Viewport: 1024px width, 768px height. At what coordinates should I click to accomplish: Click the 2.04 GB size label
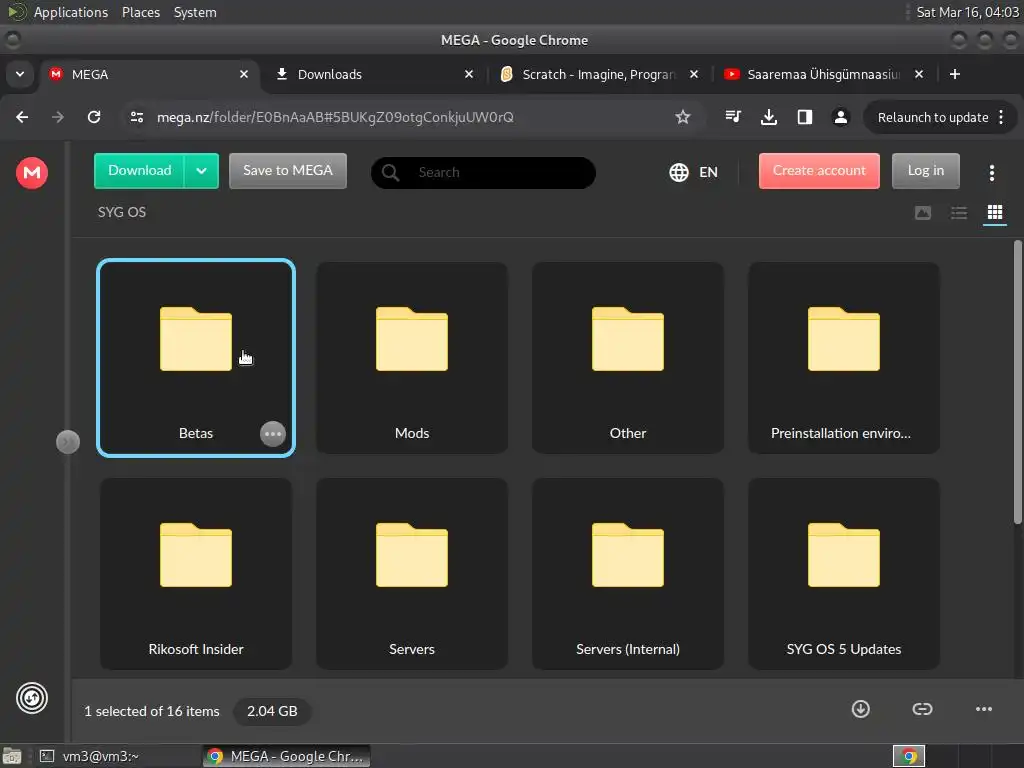point(272,711)
